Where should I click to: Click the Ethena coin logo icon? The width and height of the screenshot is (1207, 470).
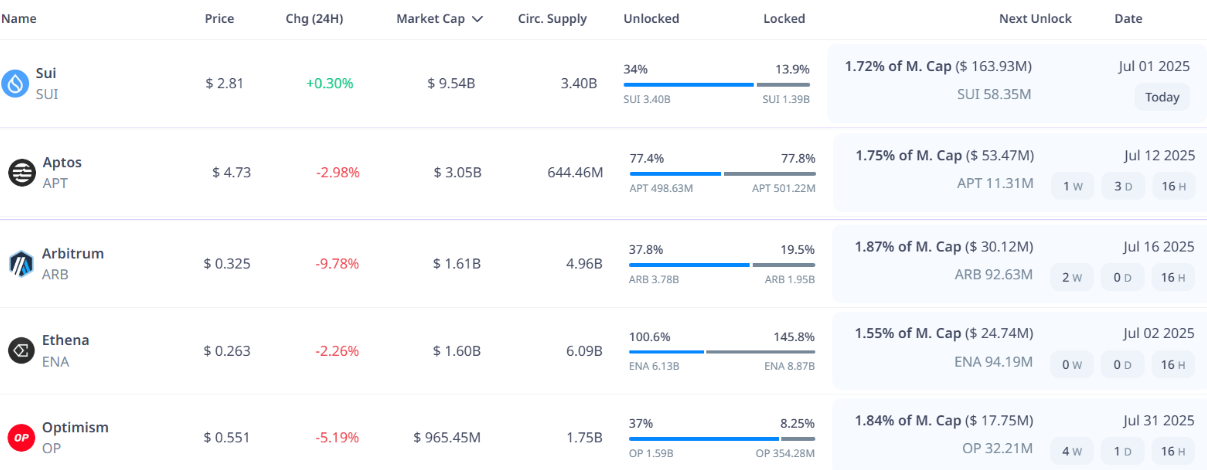pos(21,350)
